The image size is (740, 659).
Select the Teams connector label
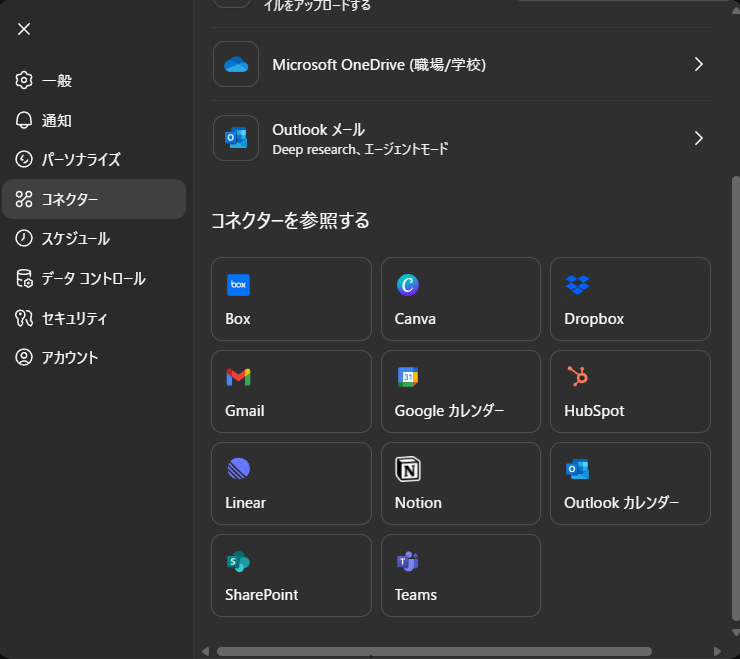(416, 595)
